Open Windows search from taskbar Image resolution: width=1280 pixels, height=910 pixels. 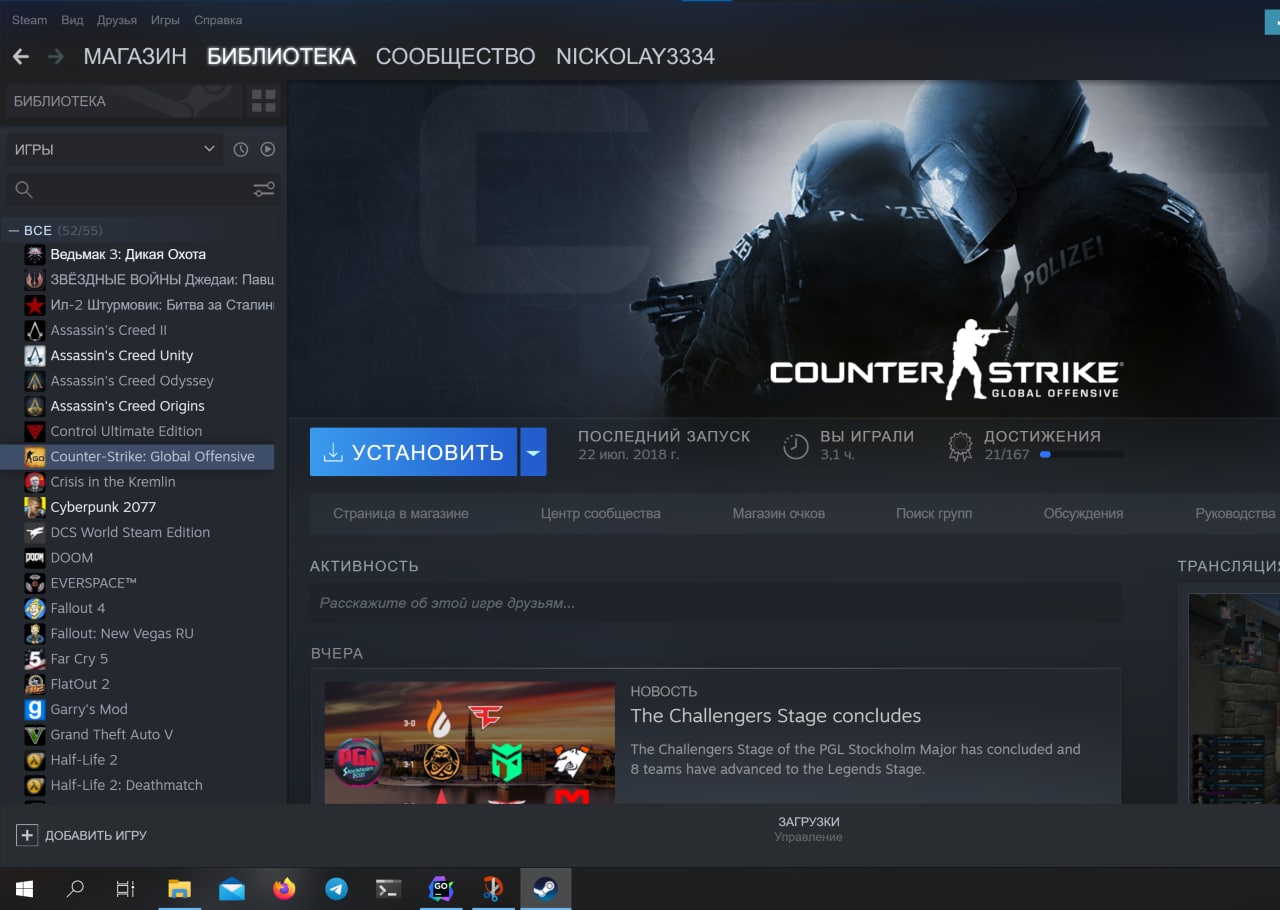75,889
